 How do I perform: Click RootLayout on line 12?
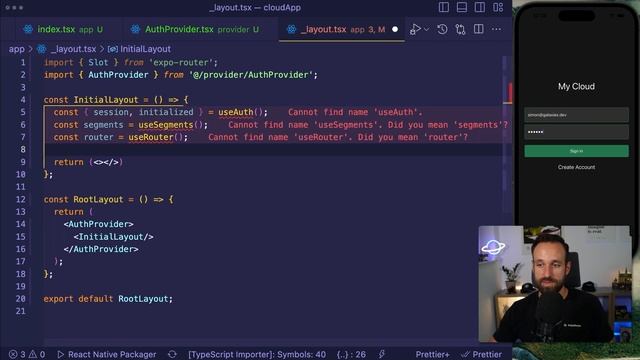(98, 200)
